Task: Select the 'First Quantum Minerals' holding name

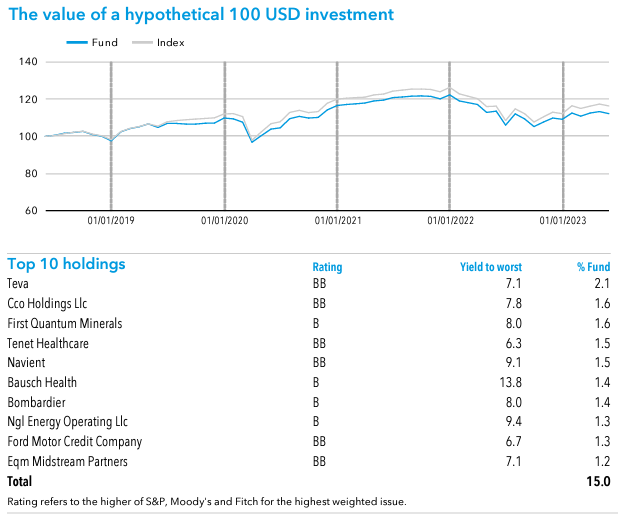Action: [x=65, y=323]
